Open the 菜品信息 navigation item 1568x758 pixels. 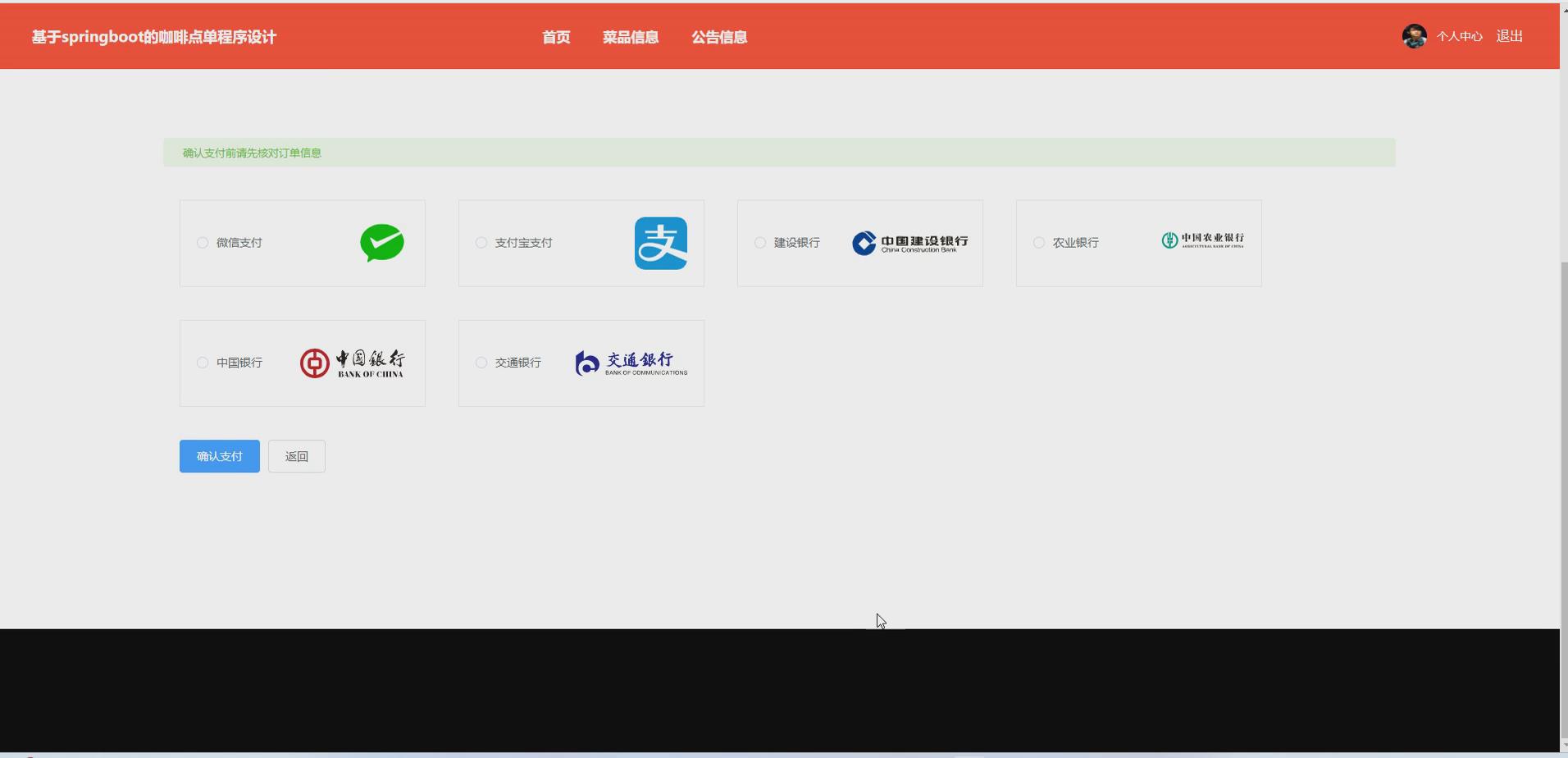(631, 37)
